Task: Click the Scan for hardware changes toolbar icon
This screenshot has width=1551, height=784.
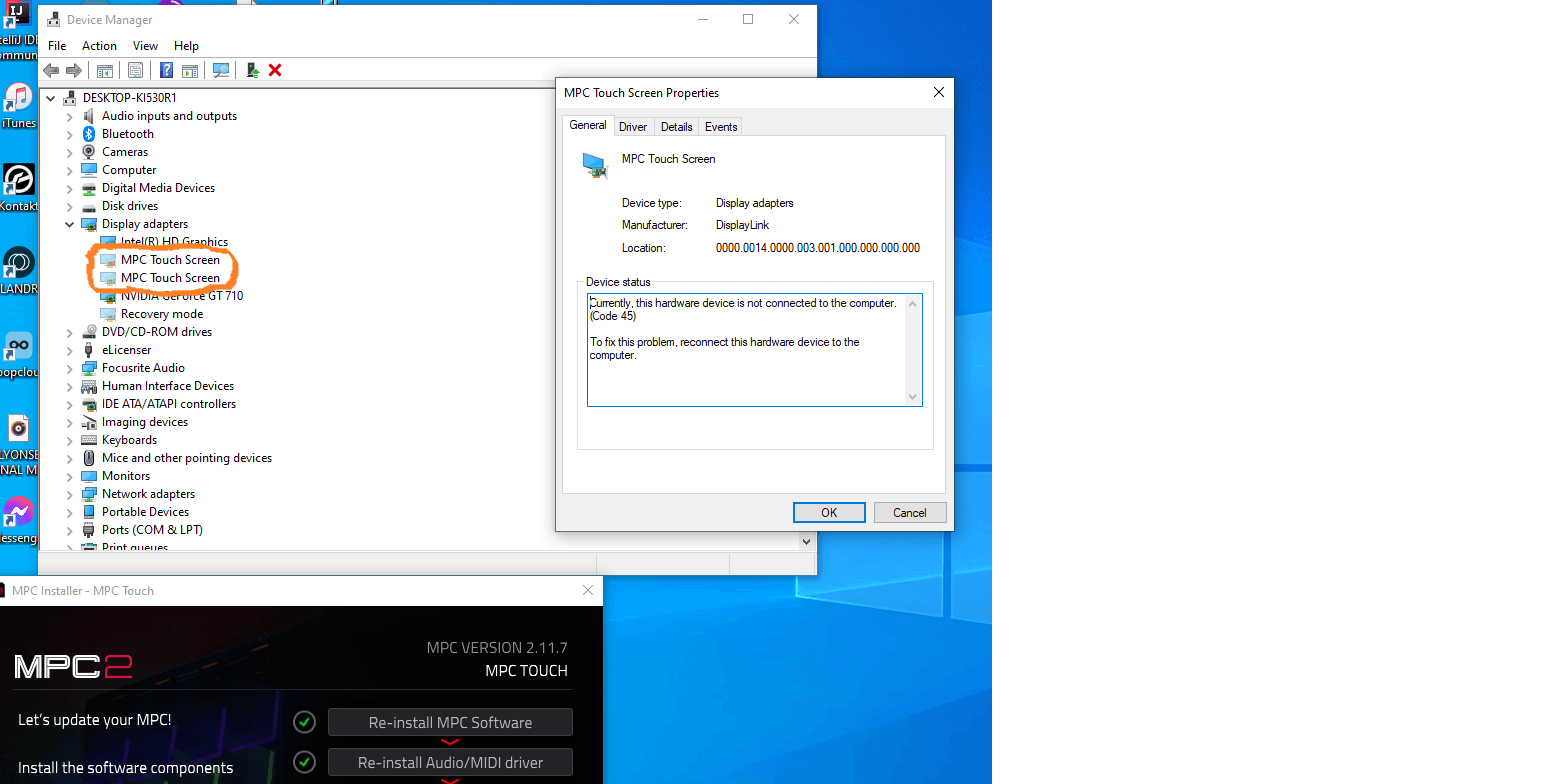Action: tap(221, 70)
